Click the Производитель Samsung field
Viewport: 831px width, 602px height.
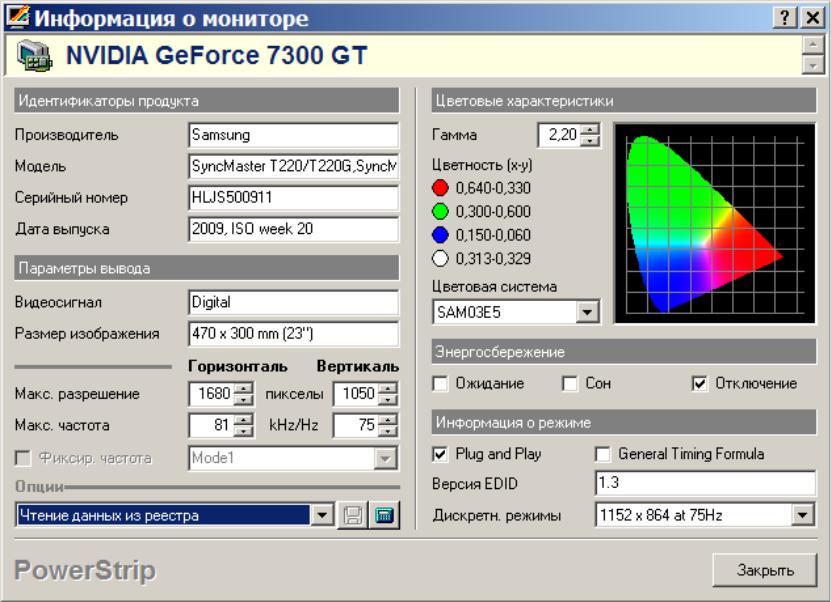[x=293, y=135]
